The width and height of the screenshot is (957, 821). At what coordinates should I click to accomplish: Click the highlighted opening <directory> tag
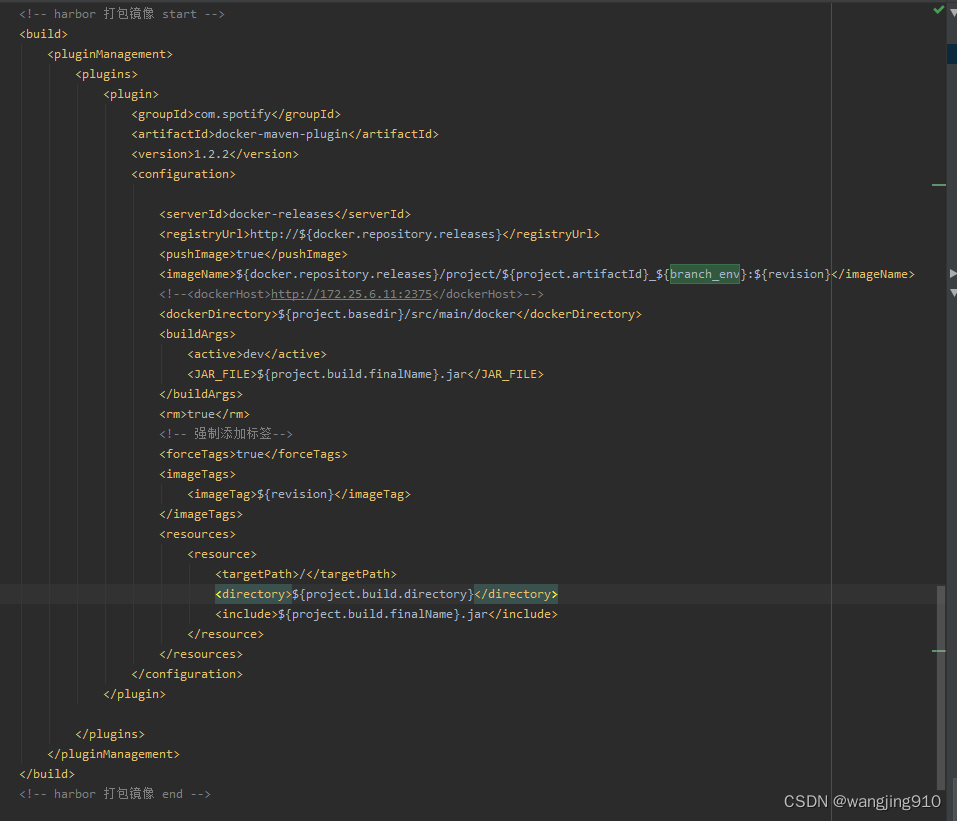(x=253, y=594)
